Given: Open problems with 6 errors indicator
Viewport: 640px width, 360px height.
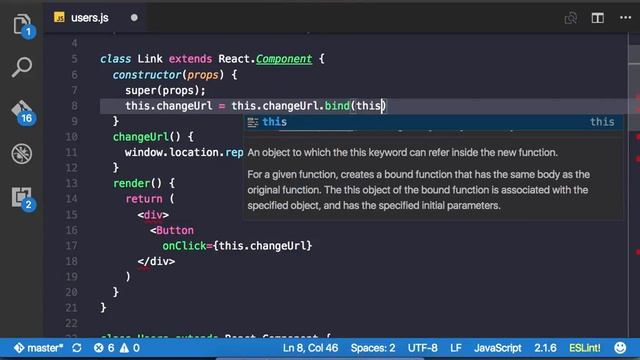Looking at the screenshot, I should (x=104, y=348).
